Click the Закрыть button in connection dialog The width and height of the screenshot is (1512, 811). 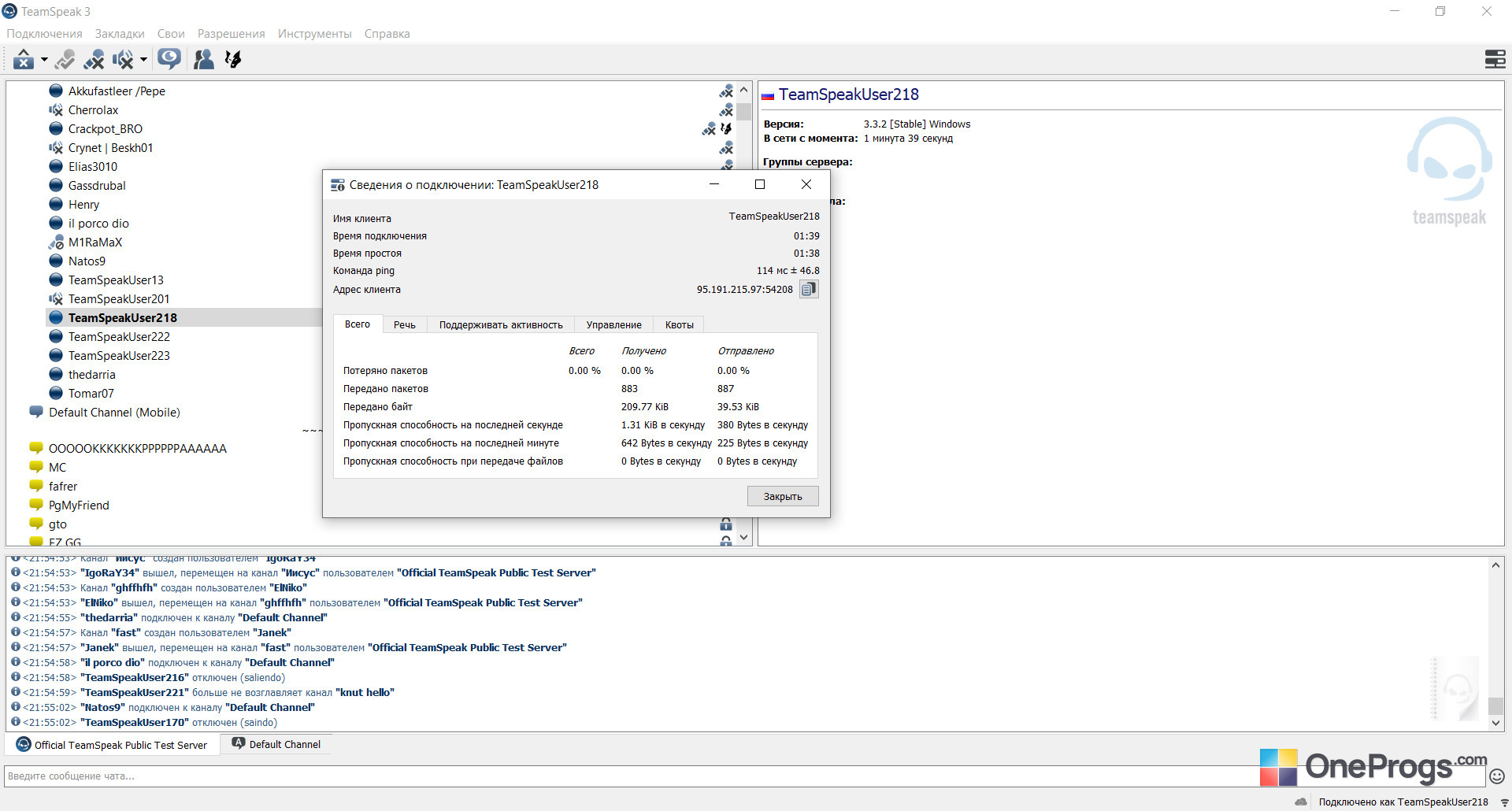click(783, 496)
